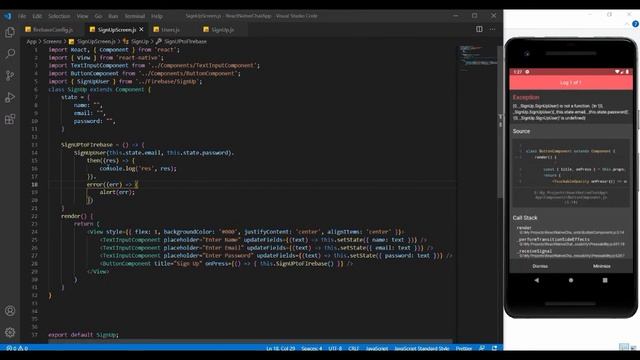Viewport: 640px width, 360px height.
Task: Open the View menu
Action: click(82, 16)
